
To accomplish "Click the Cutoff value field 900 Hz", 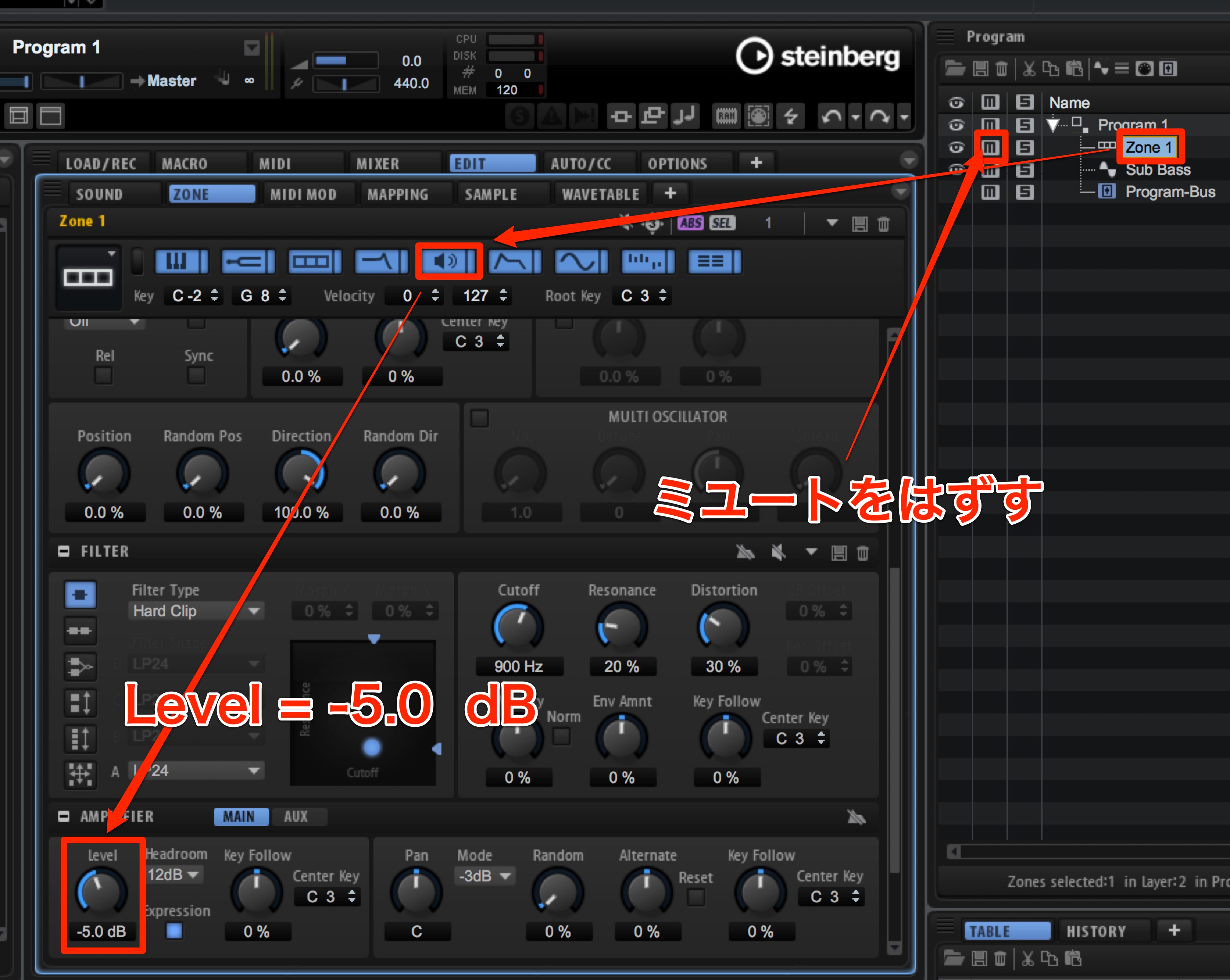I will pos(519,666).
